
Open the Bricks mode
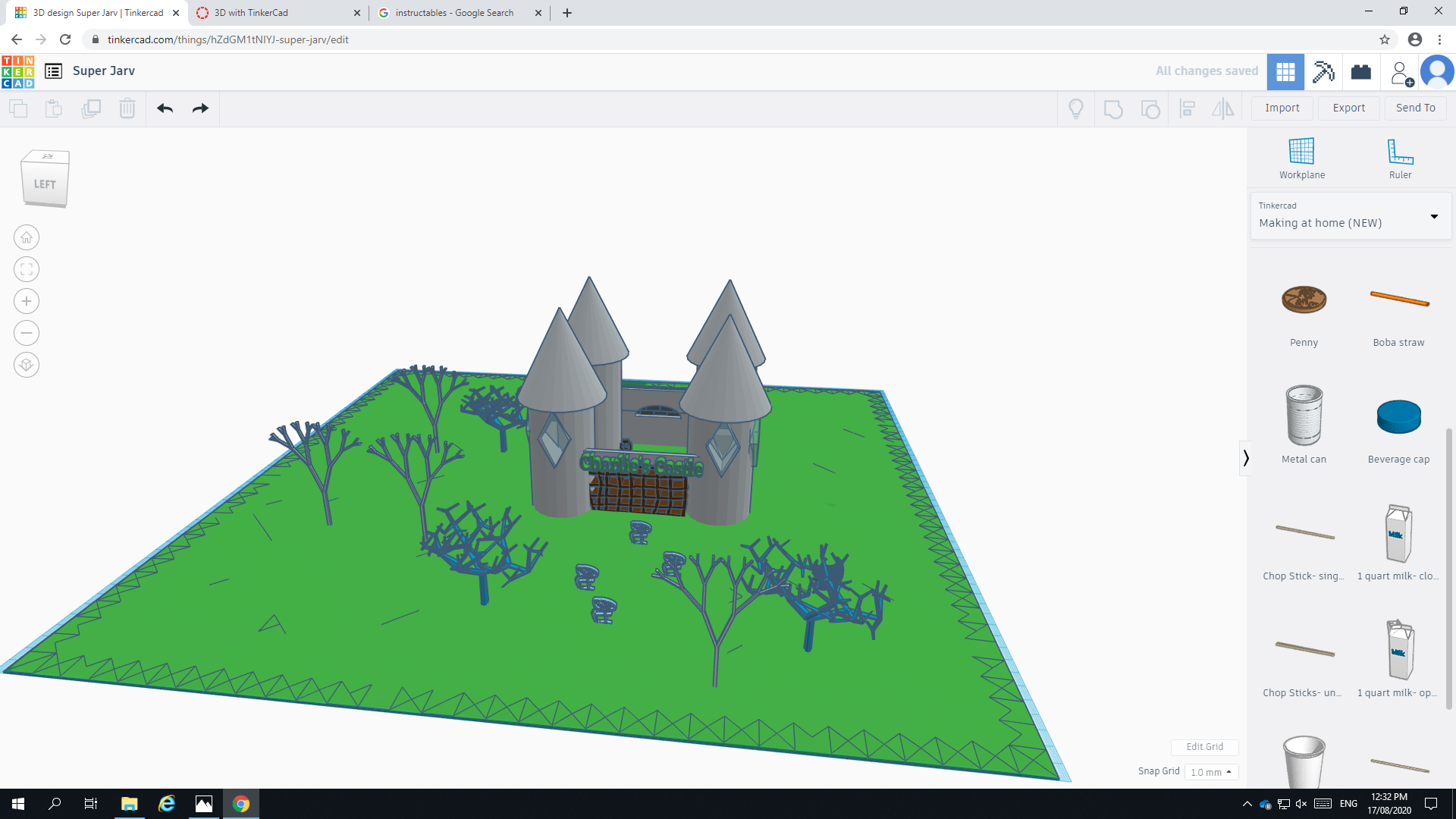tap(1361, 72)
